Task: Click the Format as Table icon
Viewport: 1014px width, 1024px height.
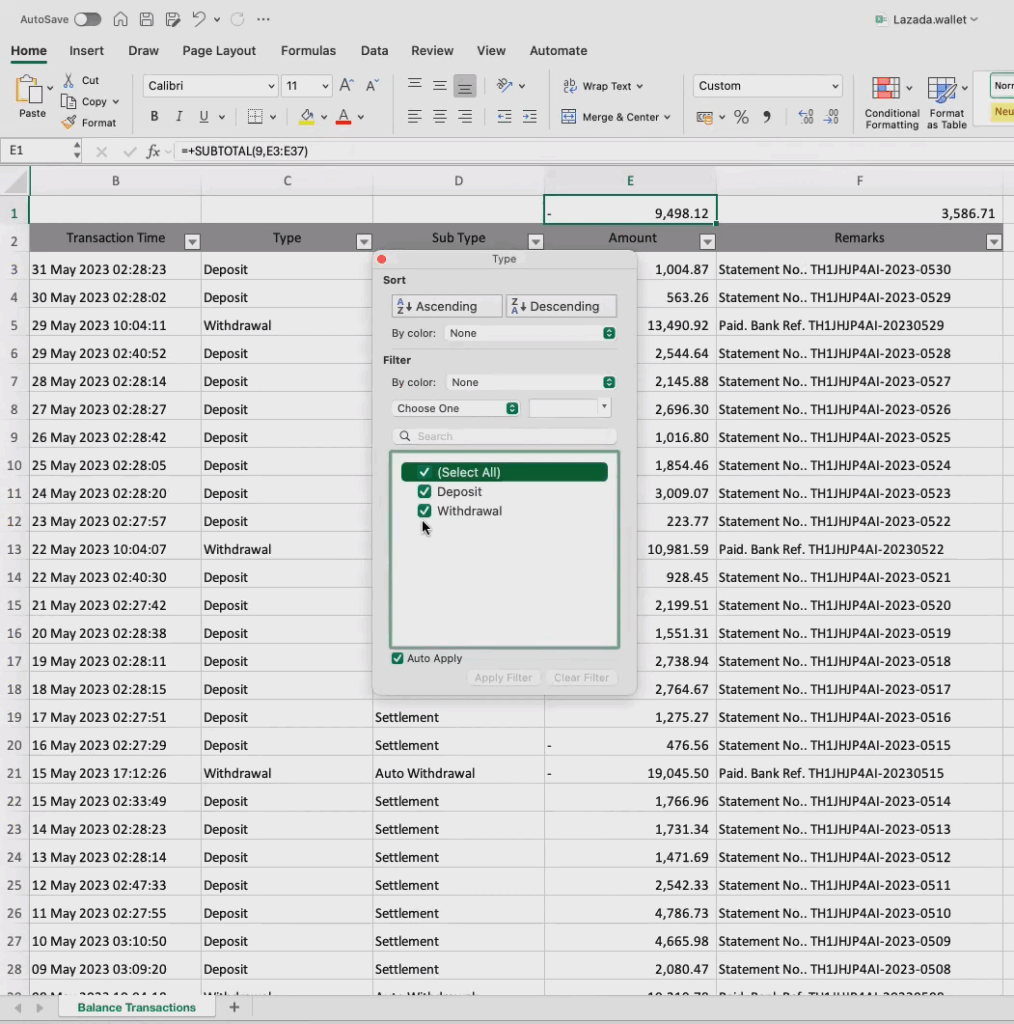Action: (946, 103)
